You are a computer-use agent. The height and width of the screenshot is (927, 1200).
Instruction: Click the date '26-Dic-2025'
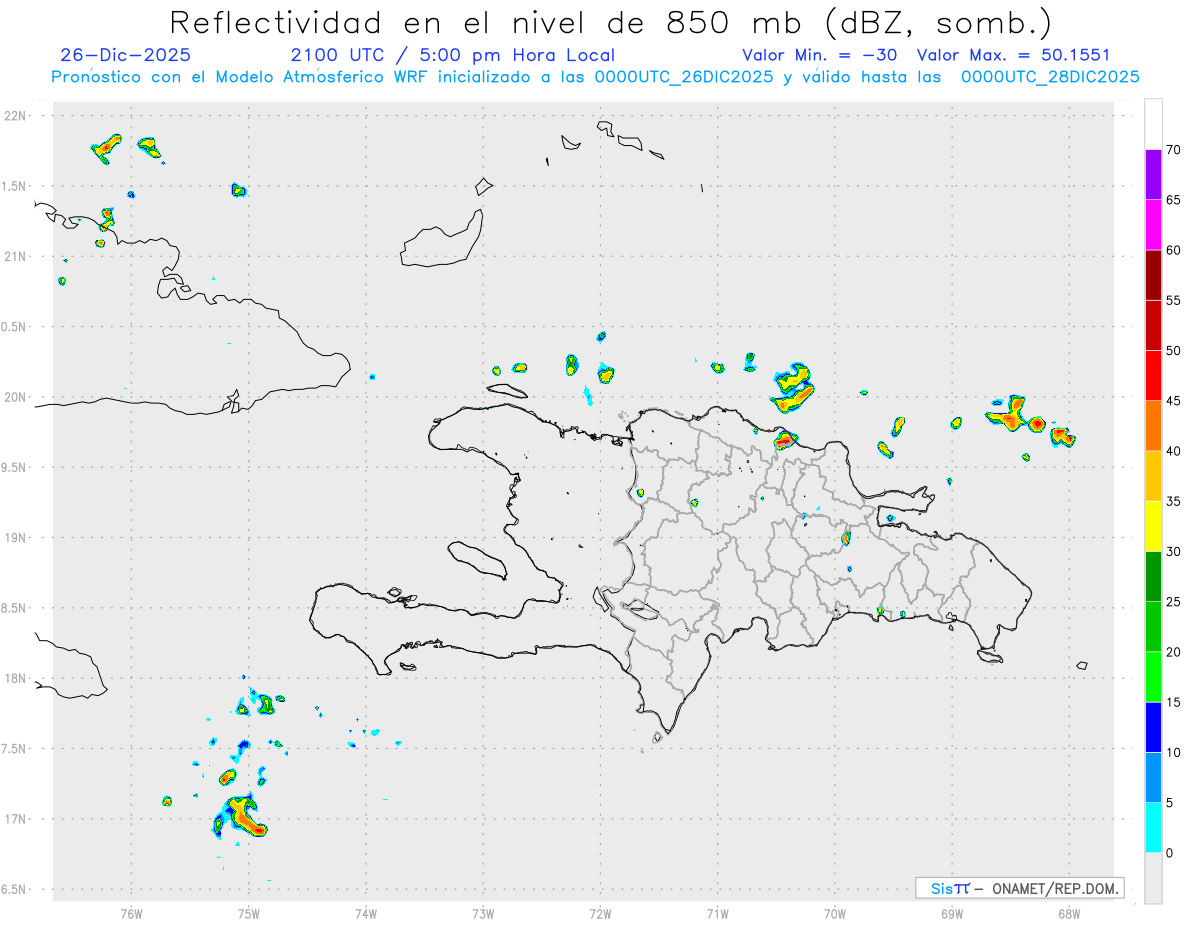tap(125, 55)
